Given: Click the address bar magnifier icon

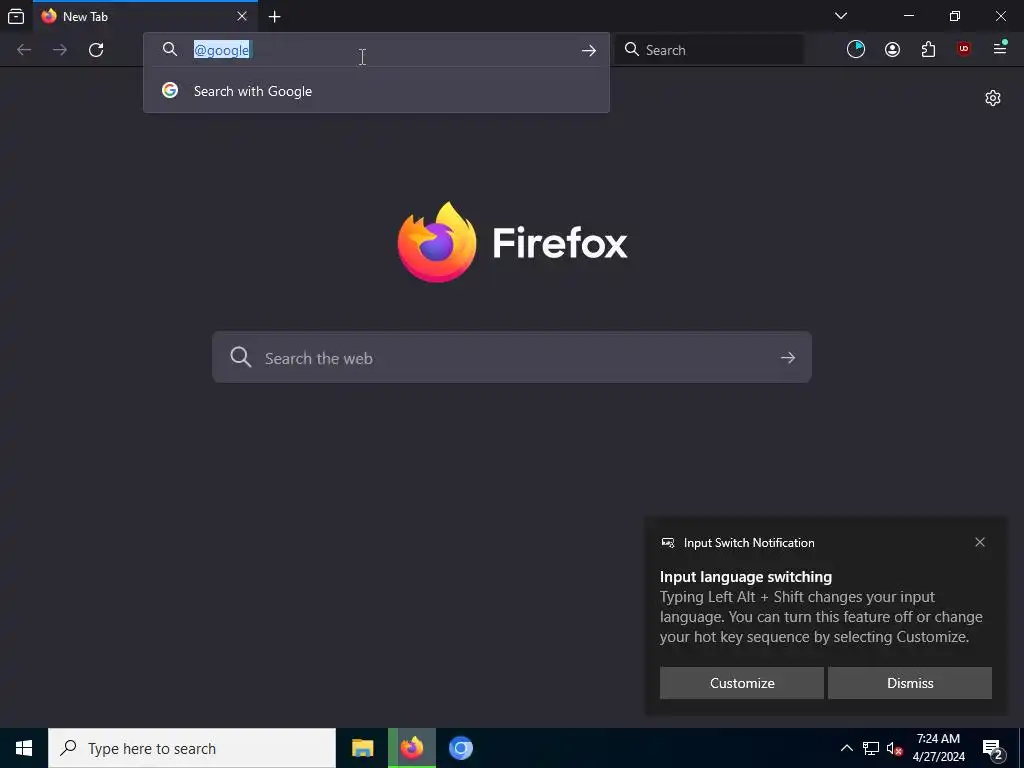Looking at the screenshot, I should pyautogui.click(x=170, y=50).
